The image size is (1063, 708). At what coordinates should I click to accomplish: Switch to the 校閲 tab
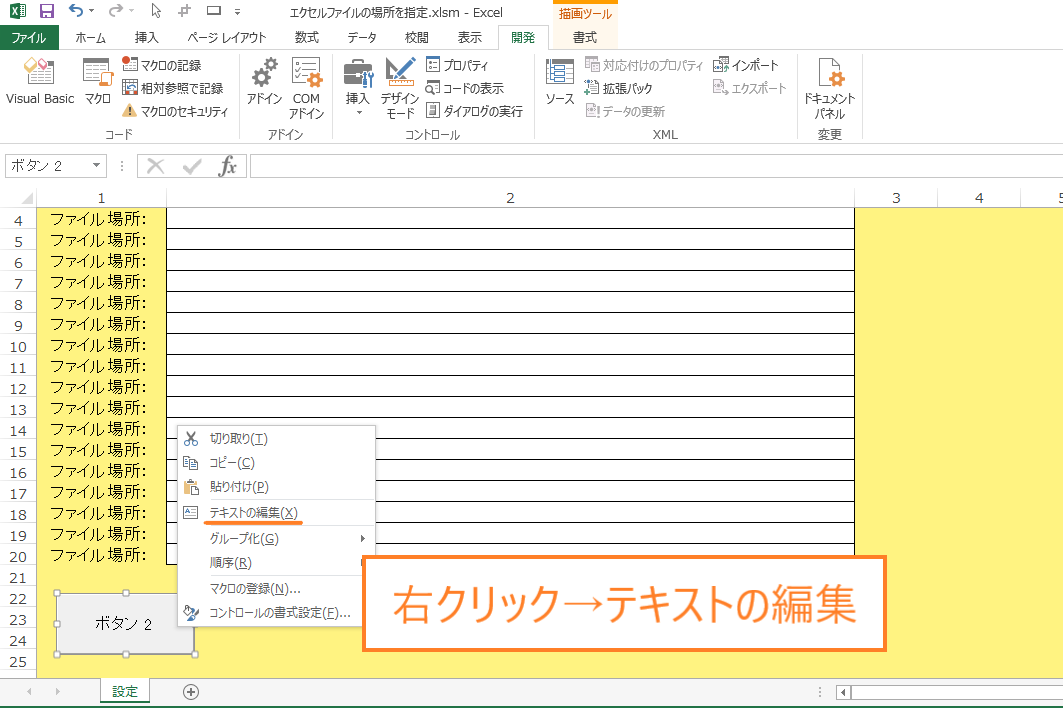(x=416, y=37)
